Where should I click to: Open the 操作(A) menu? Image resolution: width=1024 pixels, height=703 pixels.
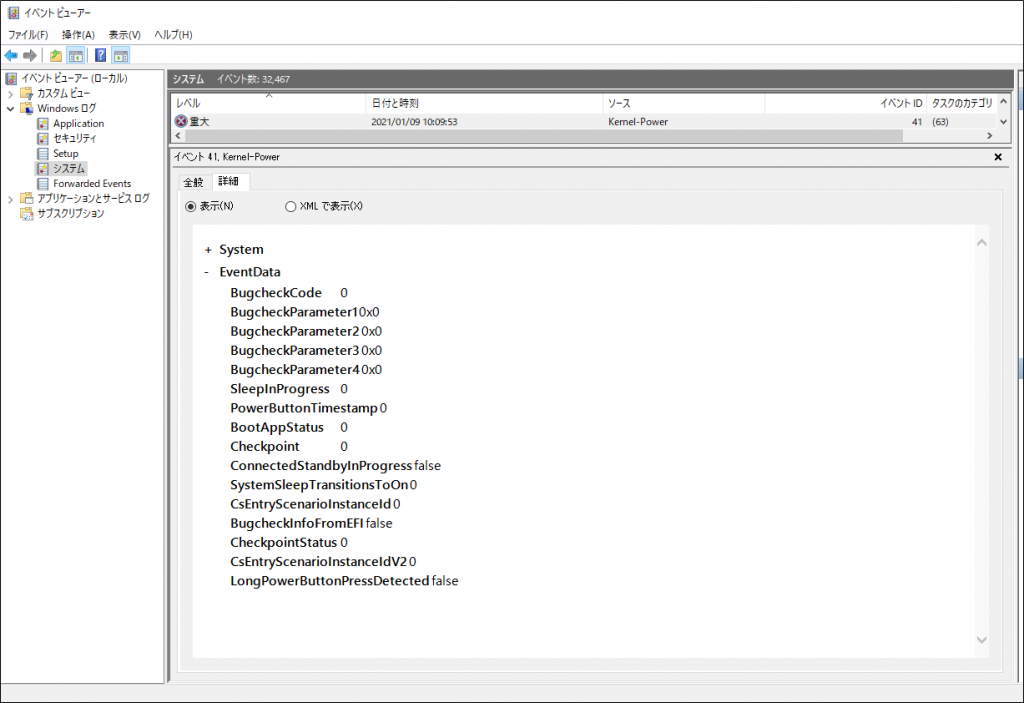click(78, 35)
